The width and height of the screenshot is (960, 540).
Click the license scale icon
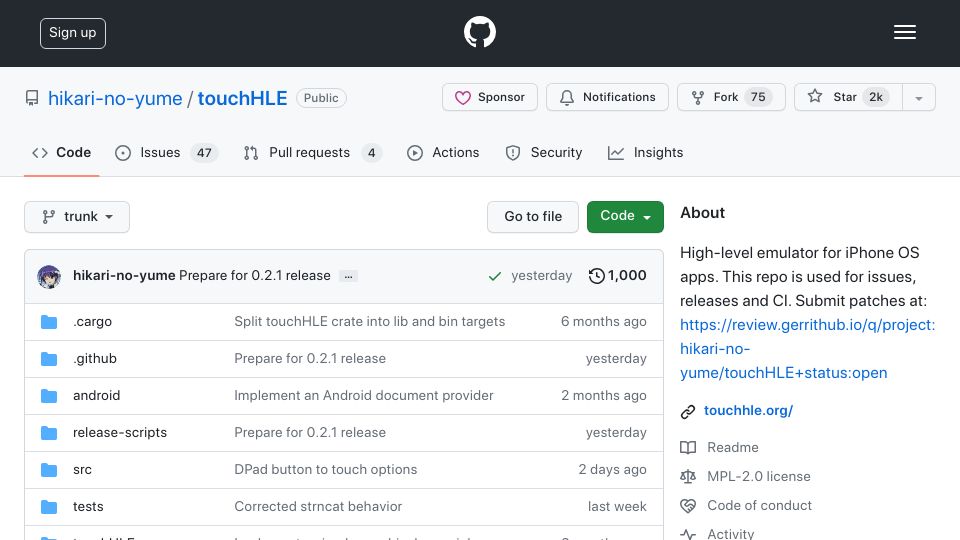coord(688,476)
